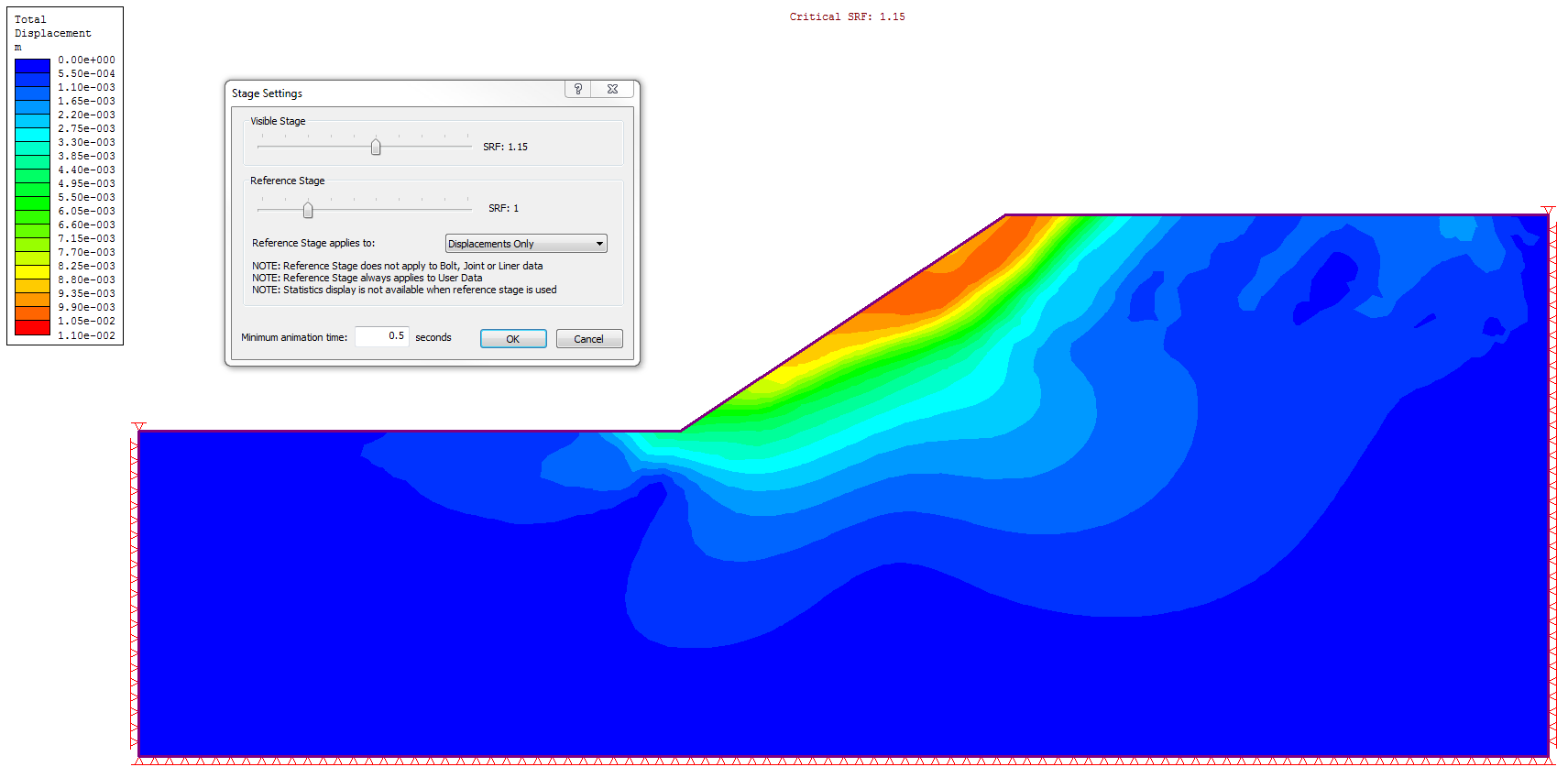1568x778 pixels.
Task: Click the Visible Stage slider thumb
Action: coord(376,147)
